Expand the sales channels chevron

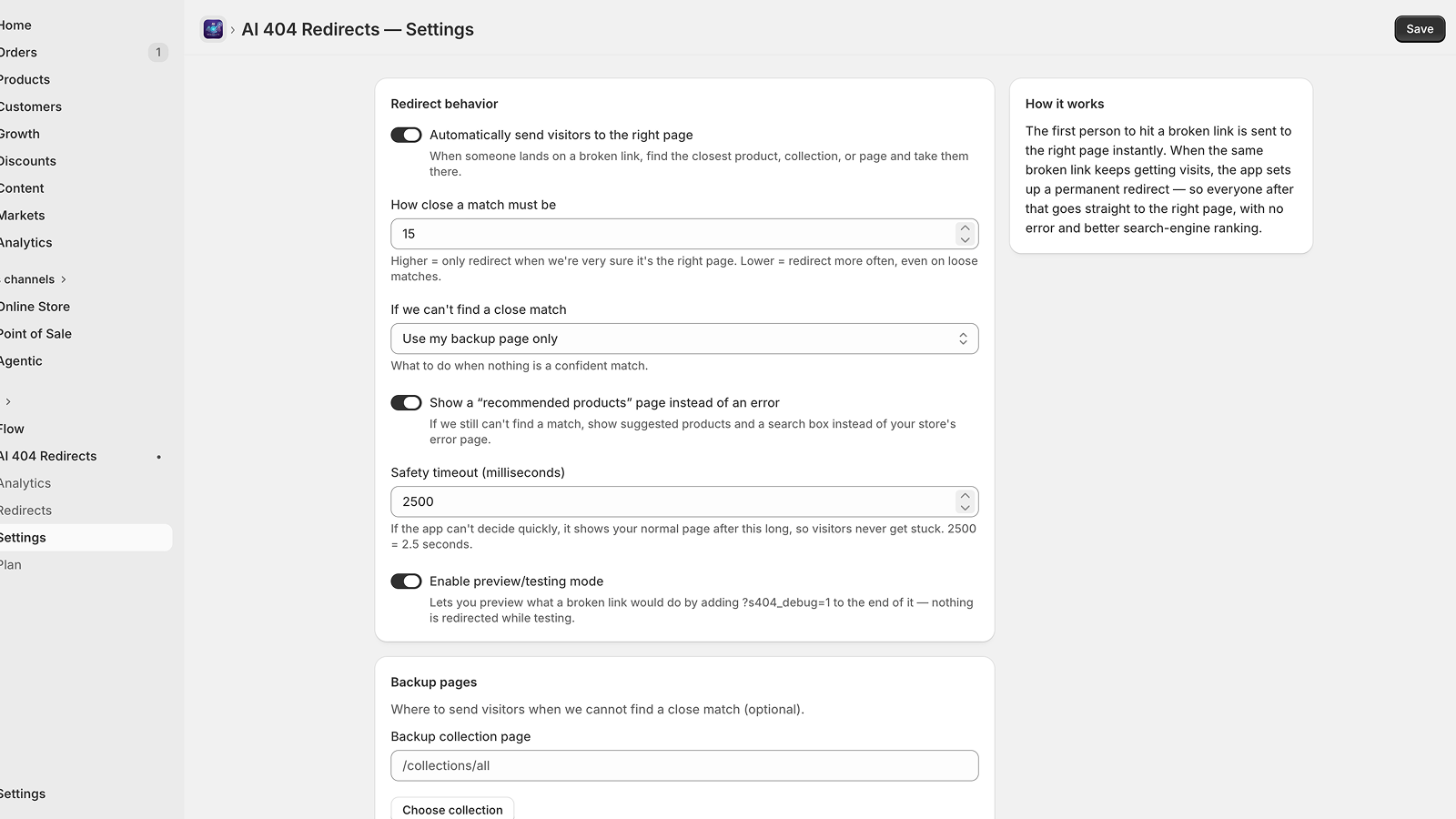(x=63, y=279)
